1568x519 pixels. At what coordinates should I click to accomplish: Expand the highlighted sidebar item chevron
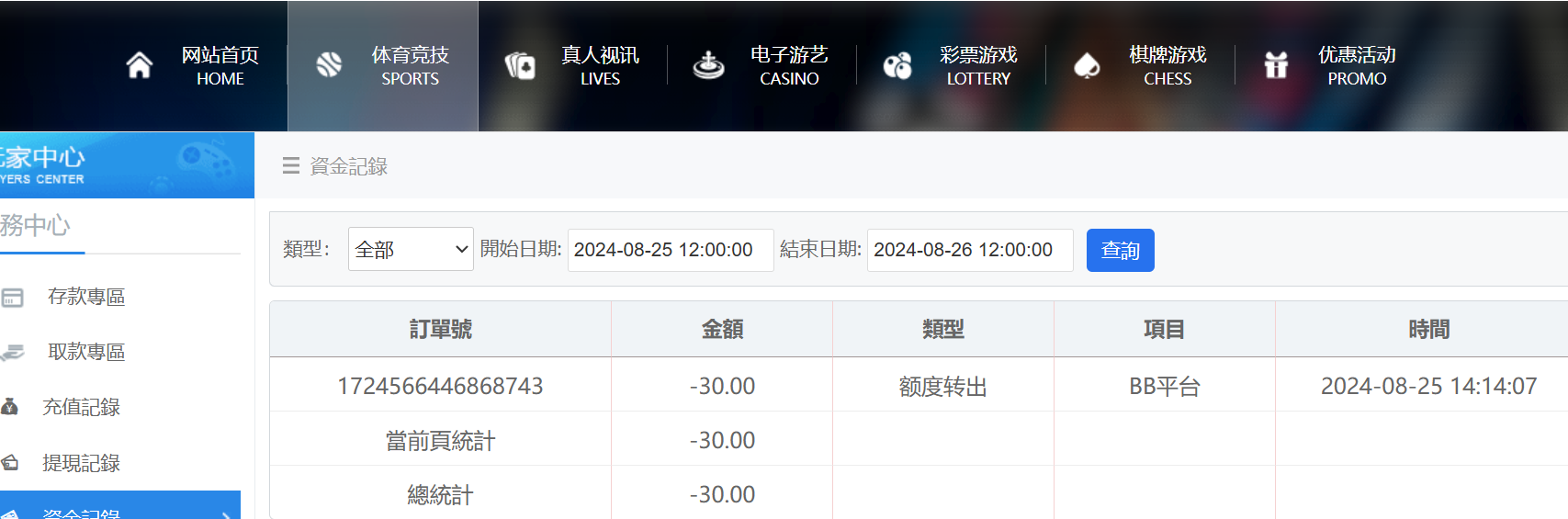(226, 513)
